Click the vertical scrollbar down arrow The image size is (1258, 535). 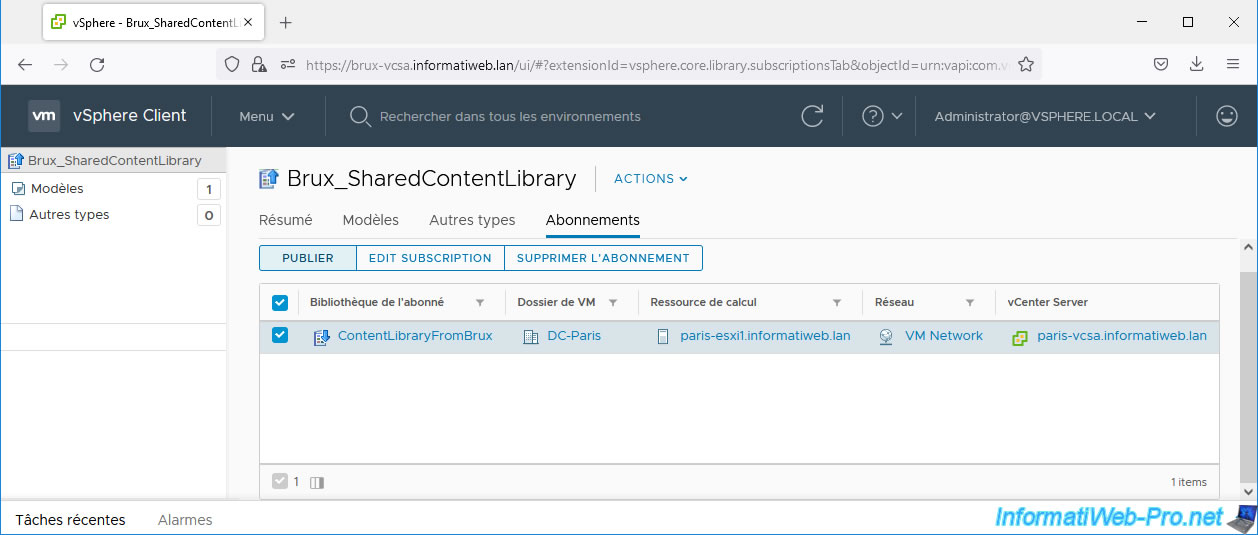[x=1247, y=491]
